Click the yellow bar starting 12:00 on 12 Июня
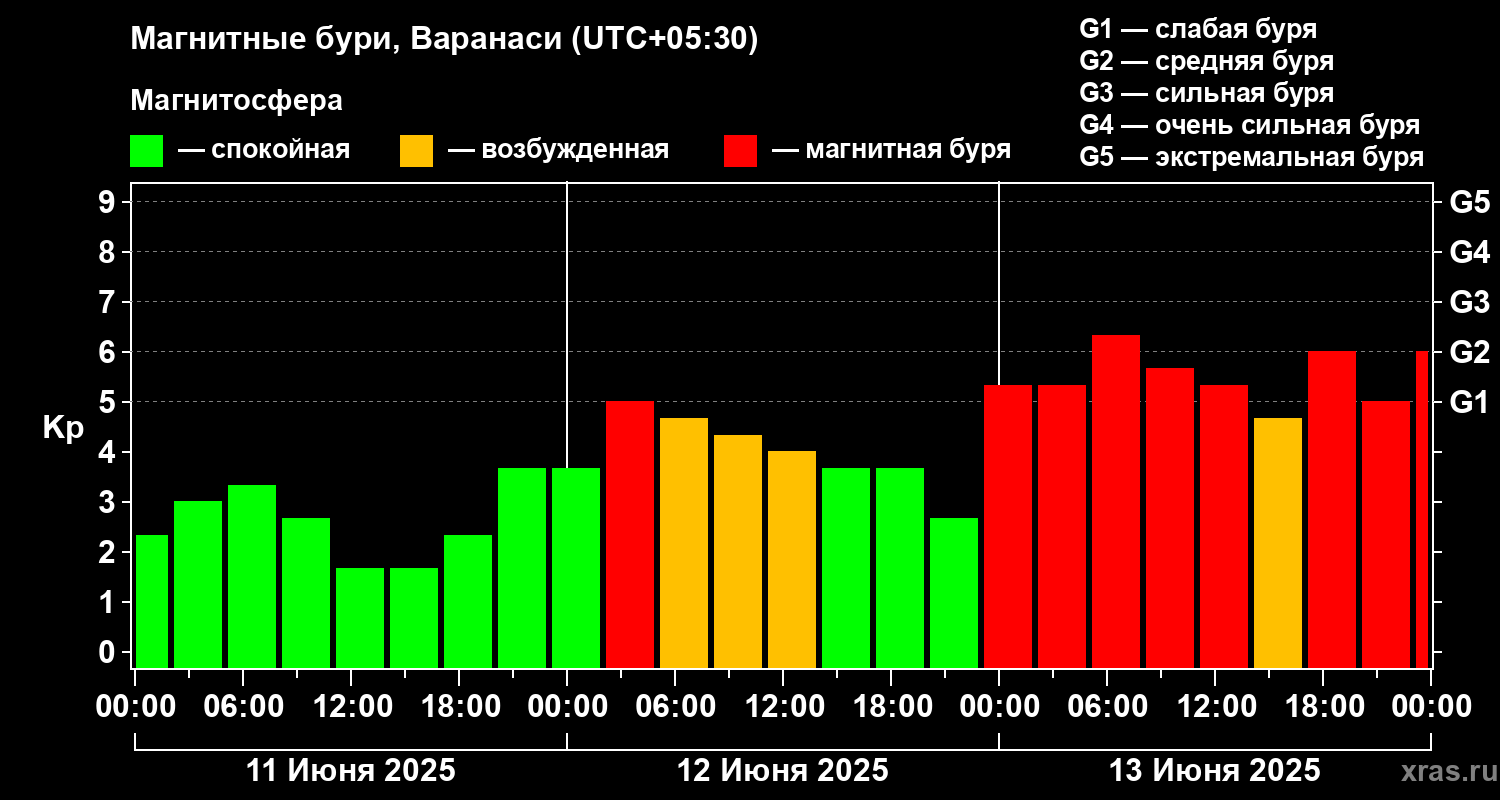Image resolution: width=1500 pixels, height=800 pixels. (x=792, y=559)
